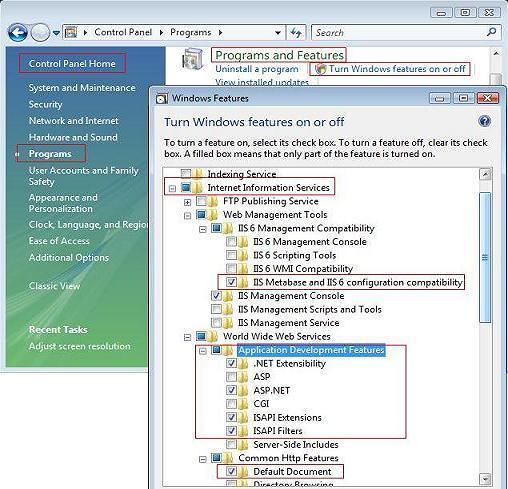
Task: Toggle Internet Information Services checkbox
Action: coord(186,187)
